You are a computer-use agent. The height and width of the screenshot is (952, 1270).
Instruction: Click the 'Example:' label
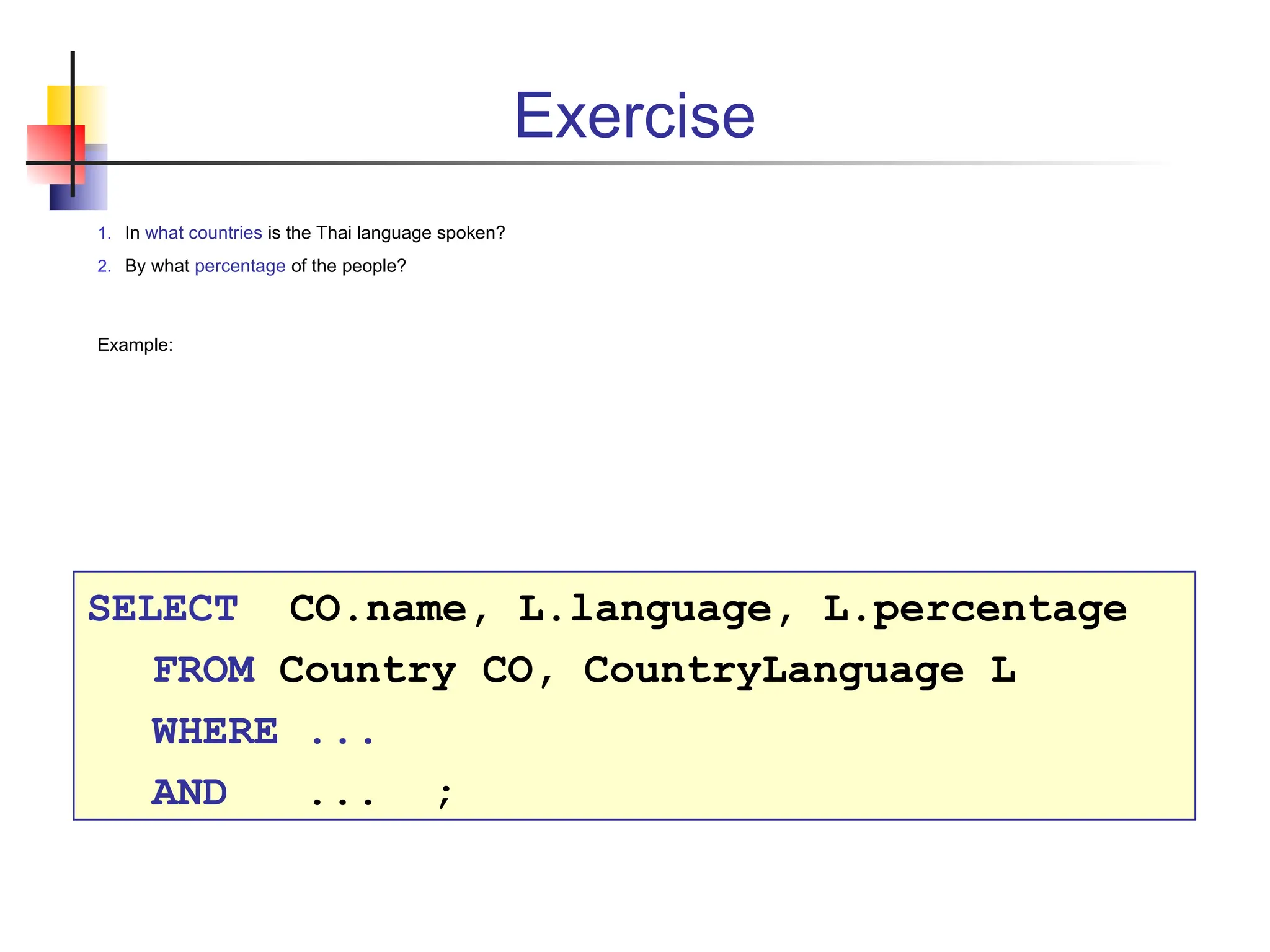click(135, 345)
